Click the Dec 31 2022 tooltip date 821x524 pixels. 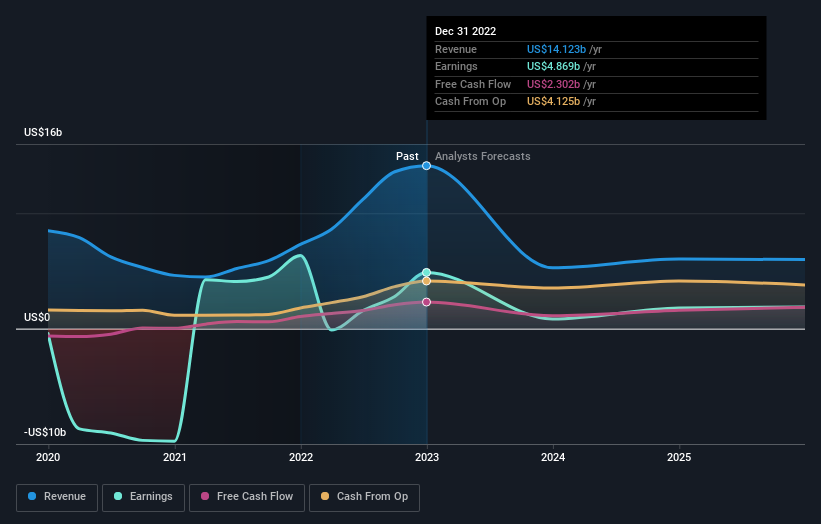(x=465, y=31)
